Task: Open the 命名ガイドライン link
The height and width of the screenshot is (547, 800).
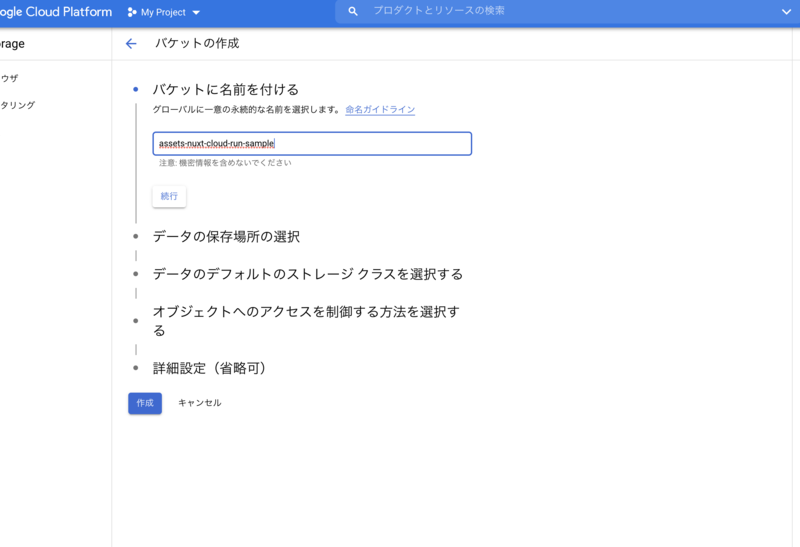Action: coord(380,109)
